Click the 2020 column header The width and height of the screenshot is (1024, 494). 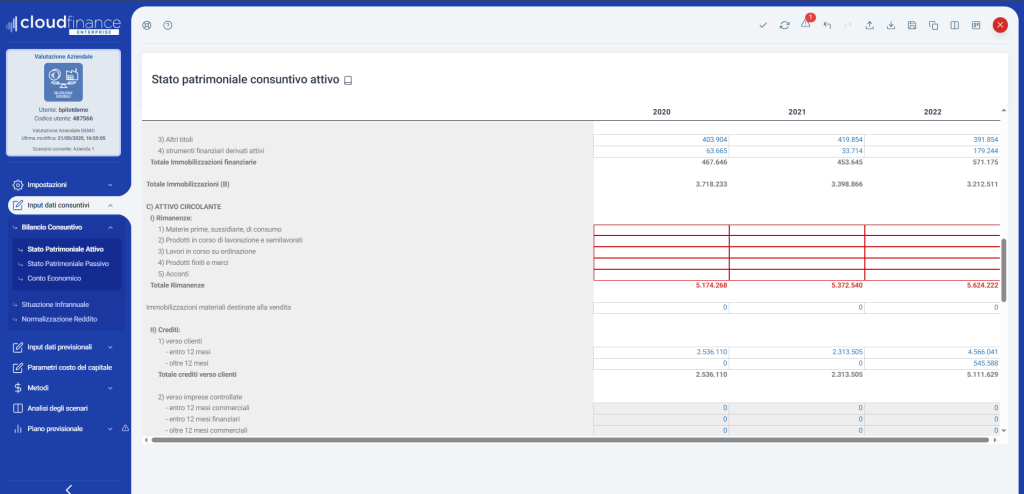[661, 112]
